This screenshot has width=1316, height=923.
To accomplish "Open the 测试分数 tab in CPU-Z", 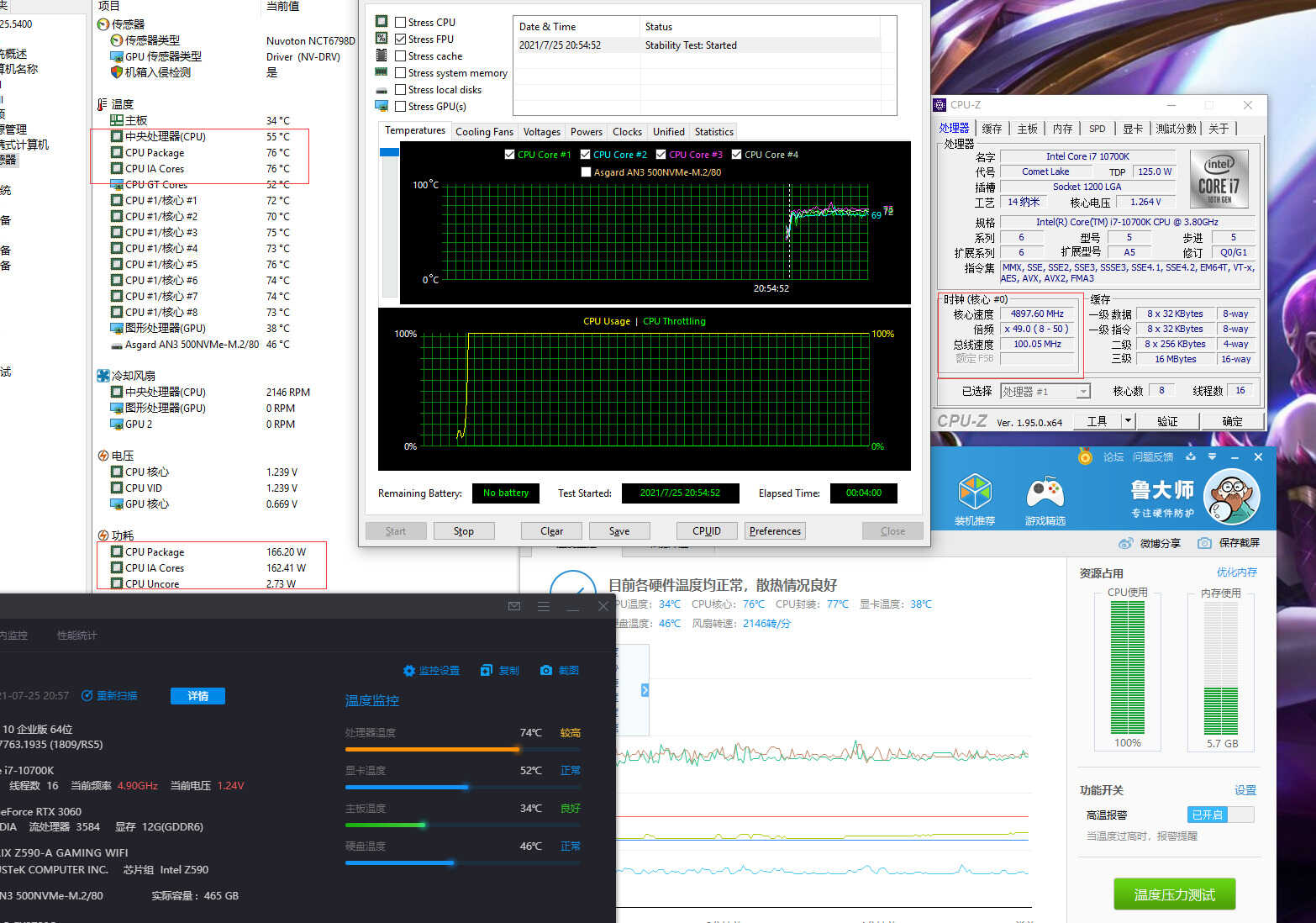I will pos(1176,129).
